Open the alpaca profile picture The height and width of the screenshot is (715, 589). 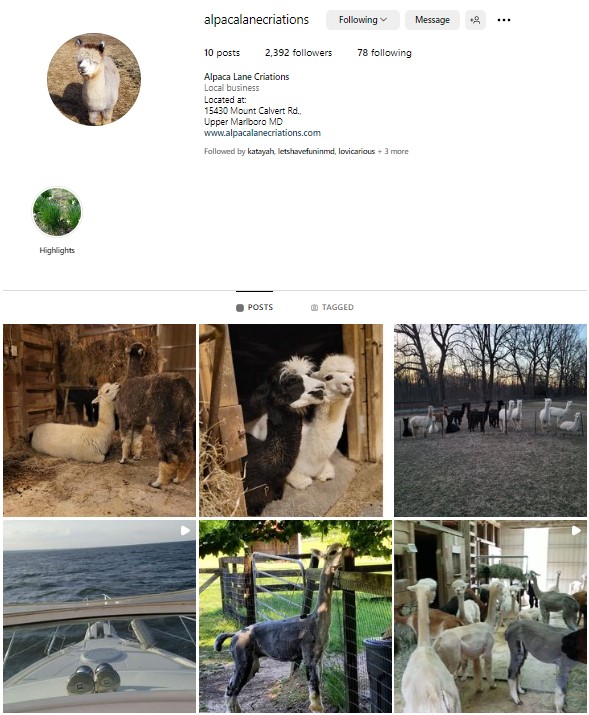pyautogui.click(x=94, y=79)
